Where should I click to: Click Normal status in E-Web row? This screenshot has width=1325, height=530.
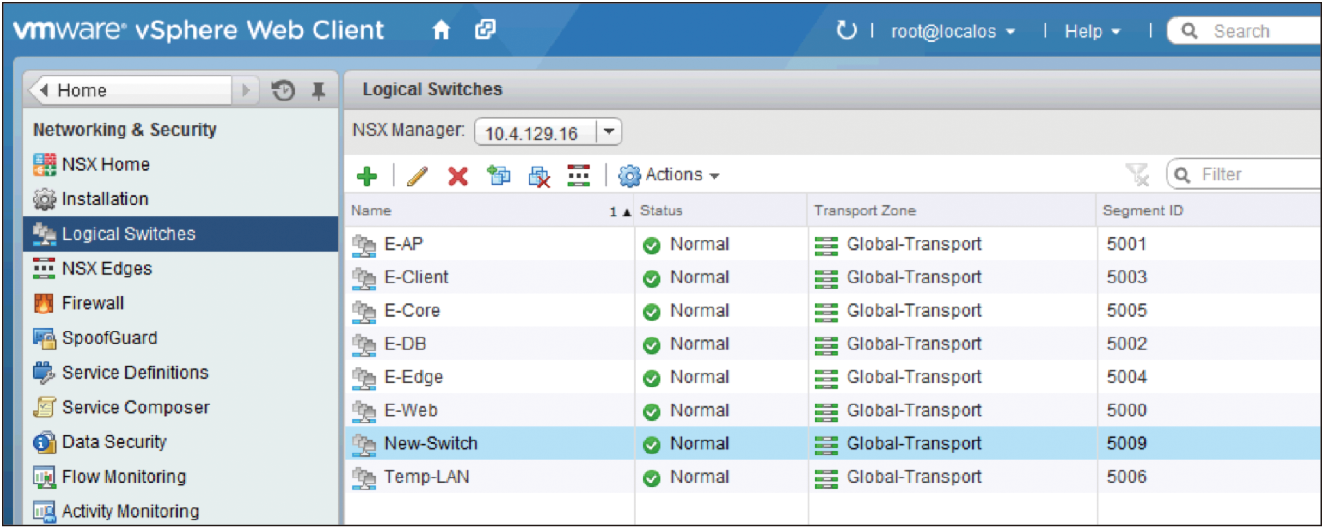coord(699,410)
